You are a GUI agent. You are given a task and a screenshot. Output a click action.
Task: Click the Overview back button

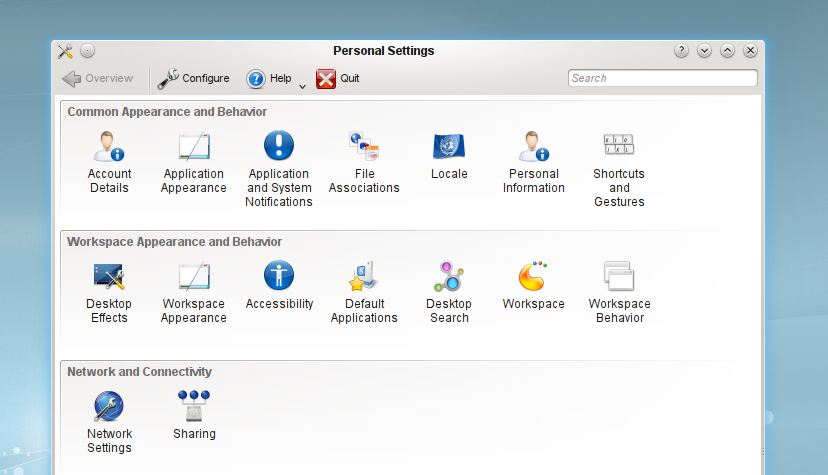tap(98, 79)
